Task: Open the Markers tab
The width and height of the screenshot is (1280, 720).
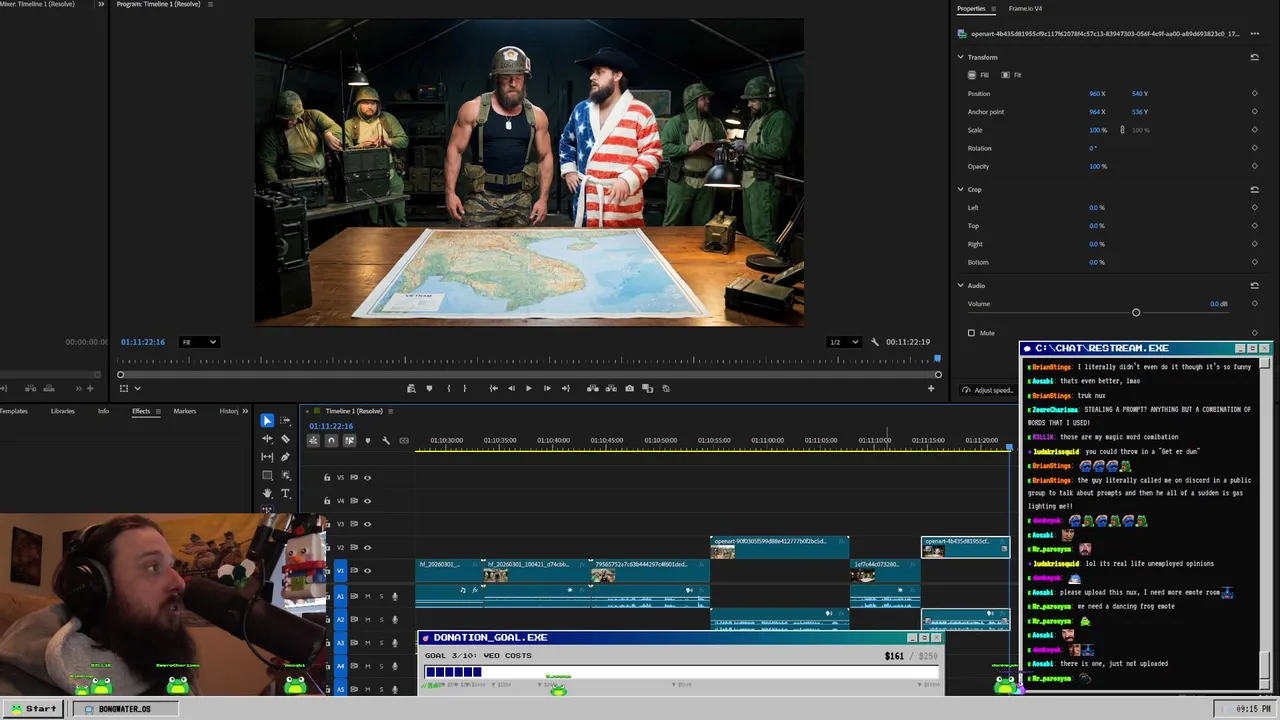Action: click(x=185, y=411)
